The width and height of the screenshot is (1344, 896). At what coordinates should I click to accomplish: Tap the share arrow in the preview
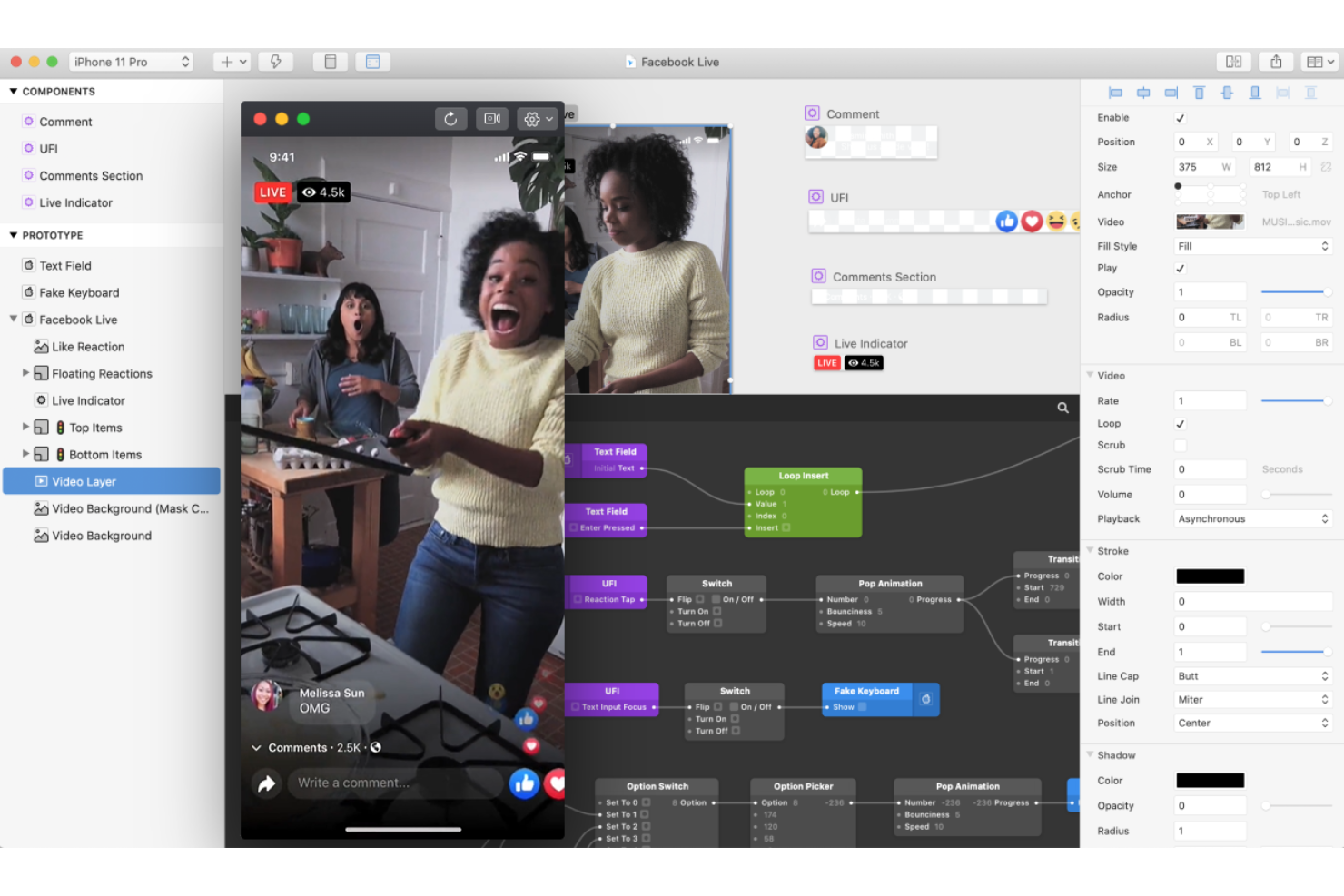tap(266, 783)
